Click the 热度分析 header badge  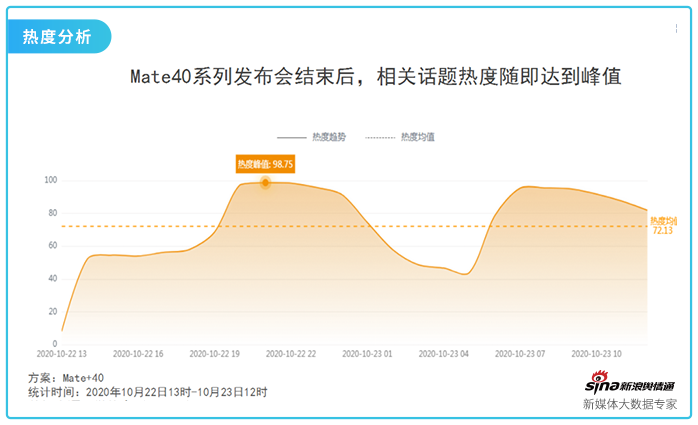(59, 36)
